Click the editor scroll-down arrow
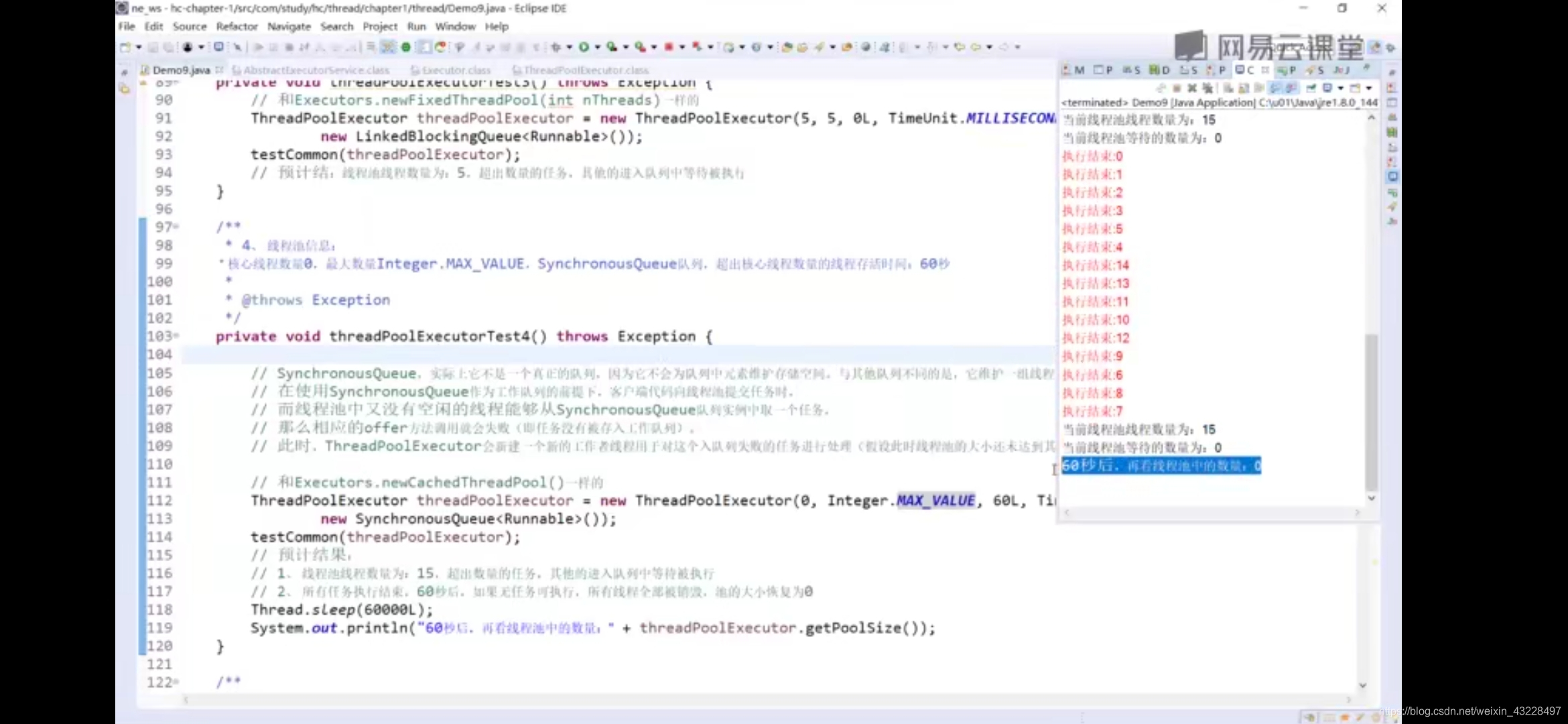 pyautogui.click(x=1362, y=685)
